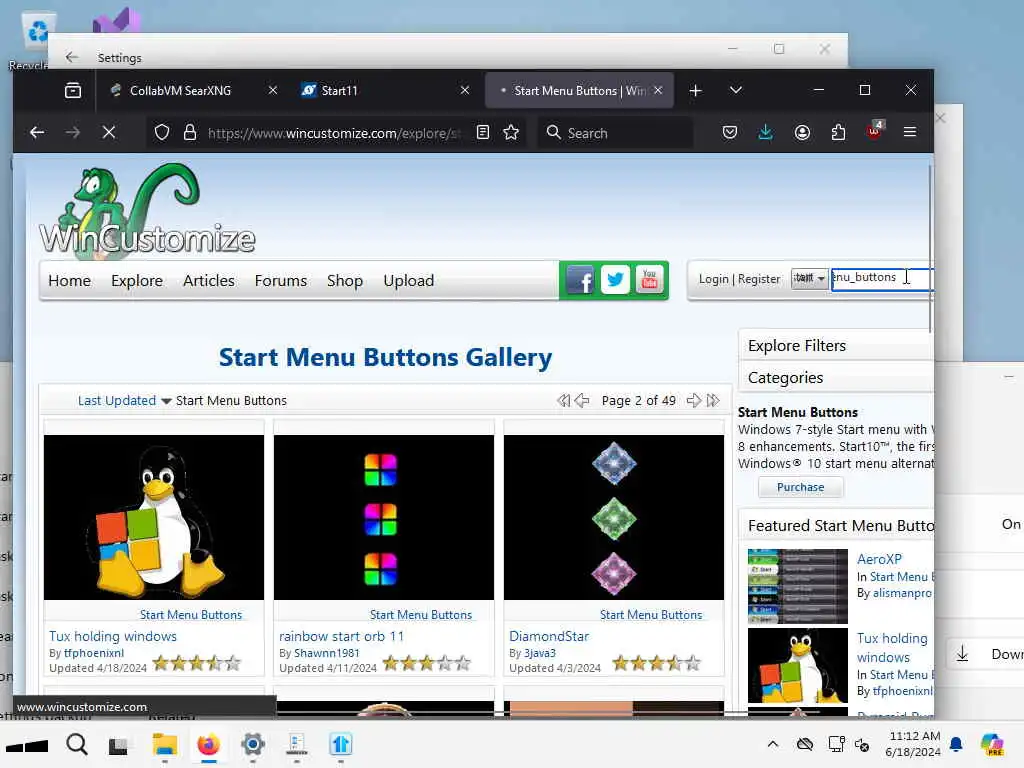This screenshot has width=1024, height=768.
Task: Open Settings gear on the taskbar
Action: click(x=253, y=744)
